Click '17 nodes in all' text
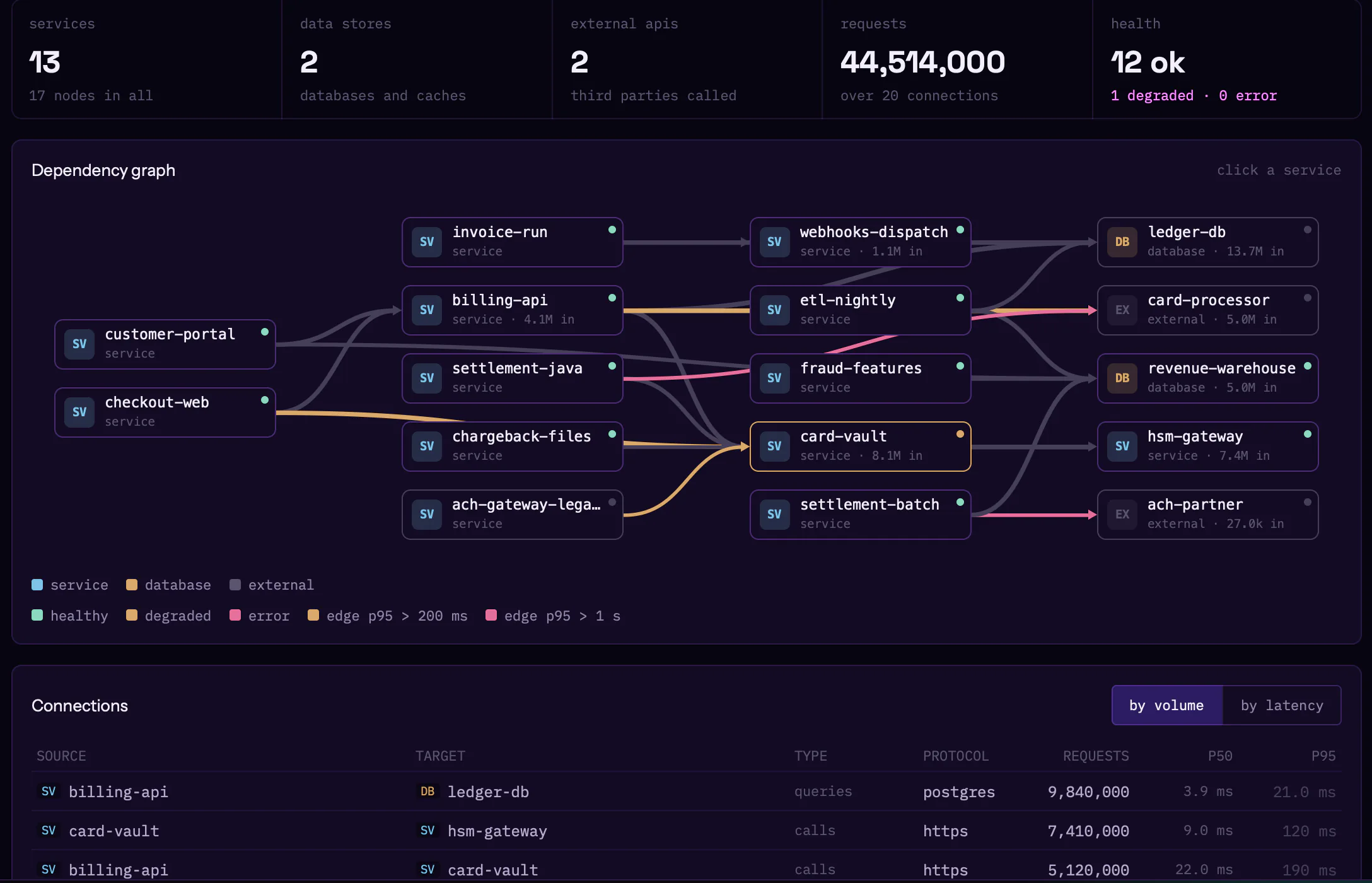Viewport: 1372px width, 883px height. (x=91, y=95)
